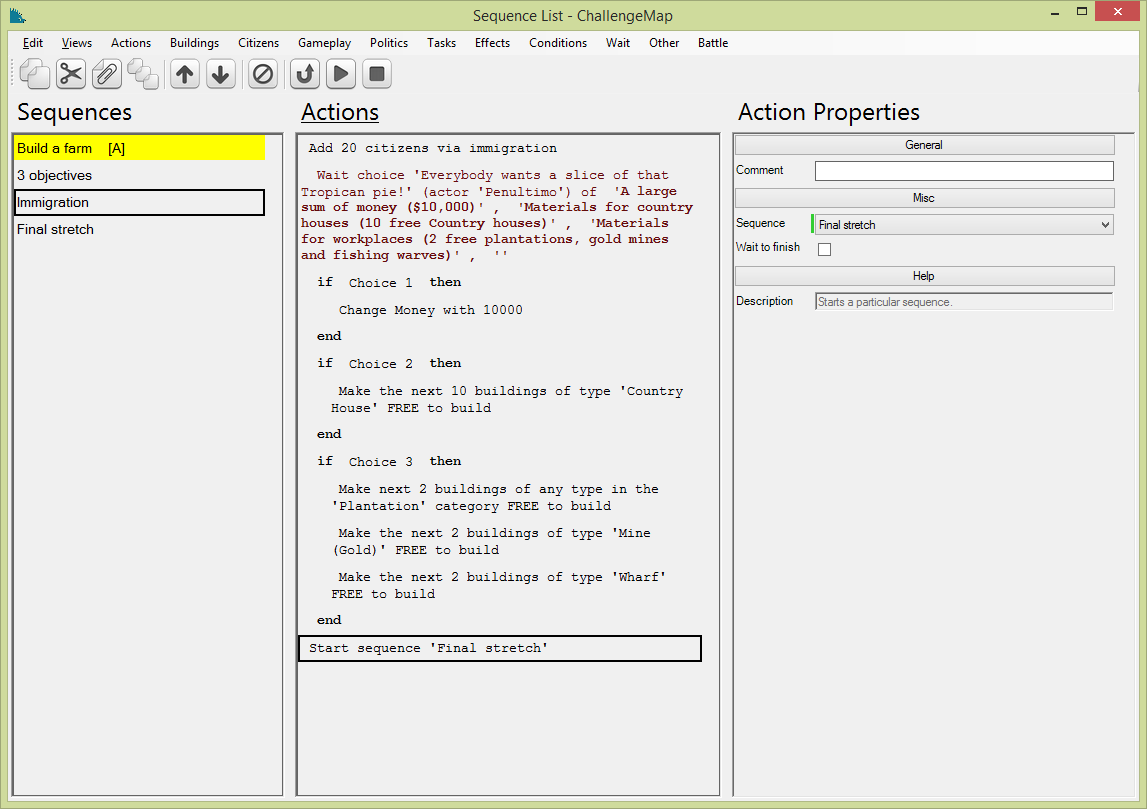Select the 'Final stretch' sequence in list
The width and height of the screenshot is (1147, 809).
click(x=140, y=230)
